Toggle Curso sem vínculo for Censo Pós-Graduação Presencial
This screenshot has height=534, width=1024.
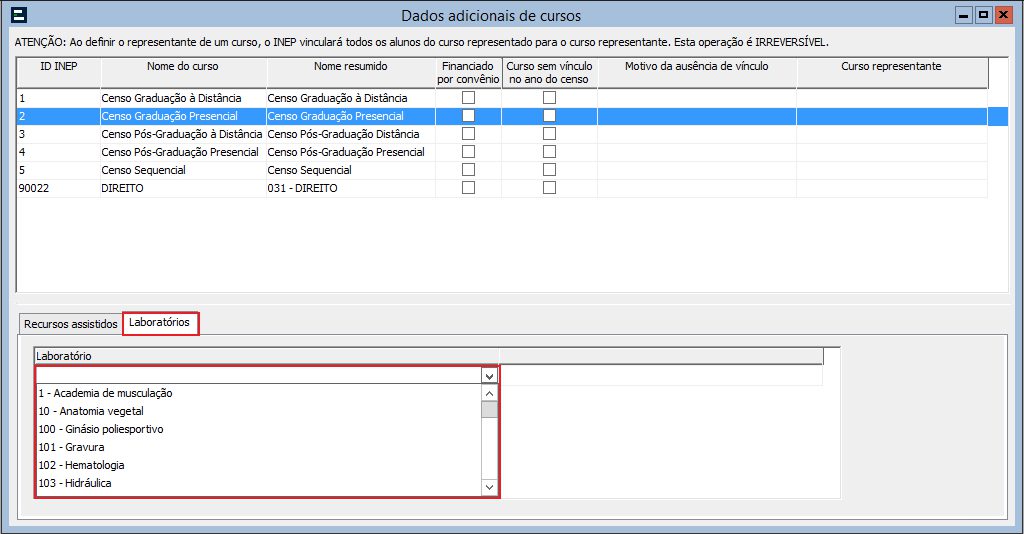click(549, 151)
